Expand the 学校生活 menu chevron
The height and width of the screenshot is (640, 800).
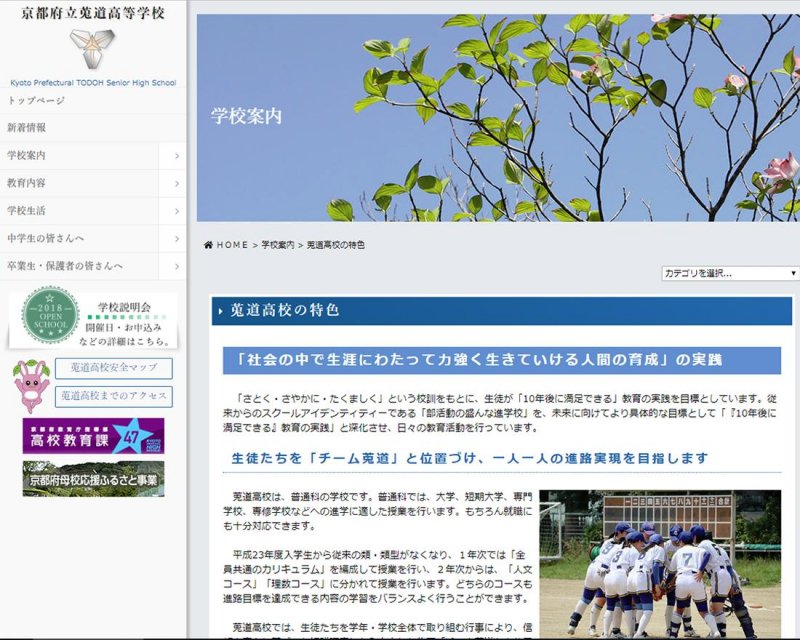tap(177, 211)
